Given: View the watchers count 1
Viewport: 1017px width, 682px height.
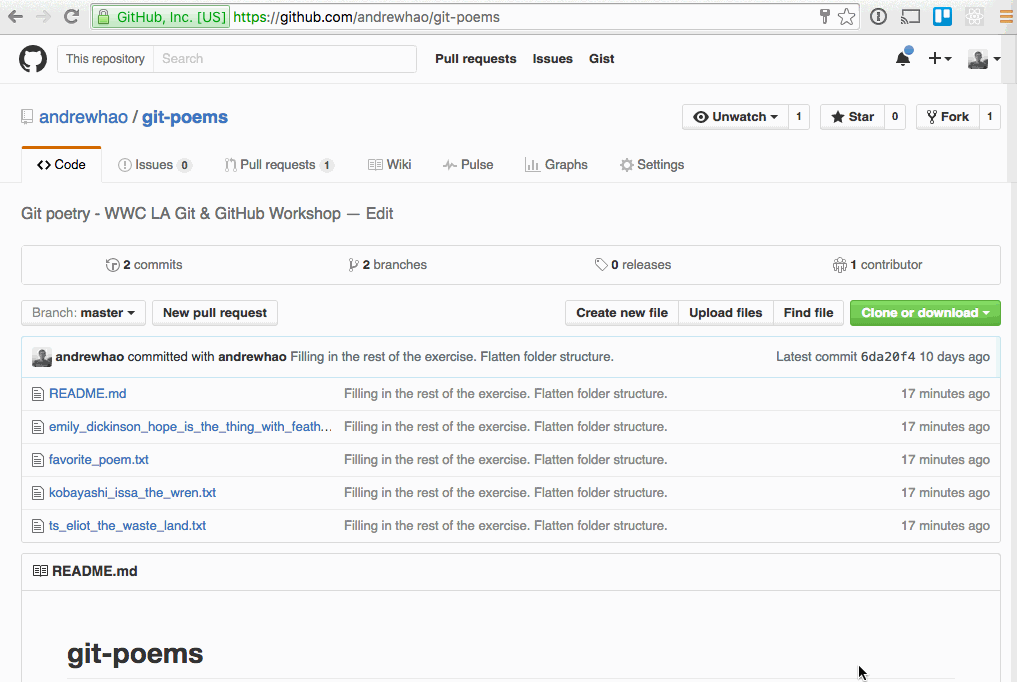Looking at the screenshot, I should pyautogui.click(x=798, y=117).
